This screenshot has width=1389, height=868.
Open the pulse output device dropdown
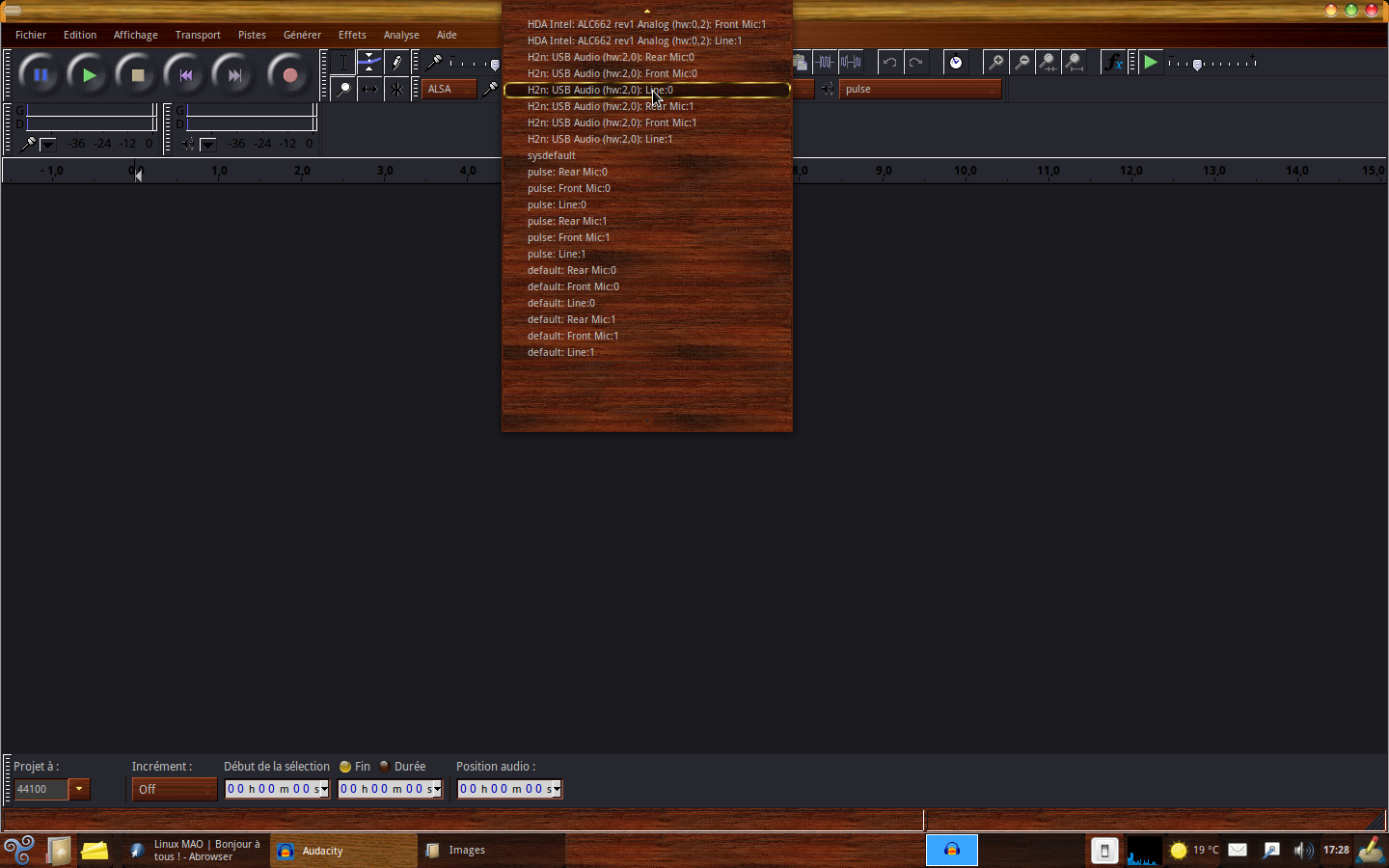920,89
